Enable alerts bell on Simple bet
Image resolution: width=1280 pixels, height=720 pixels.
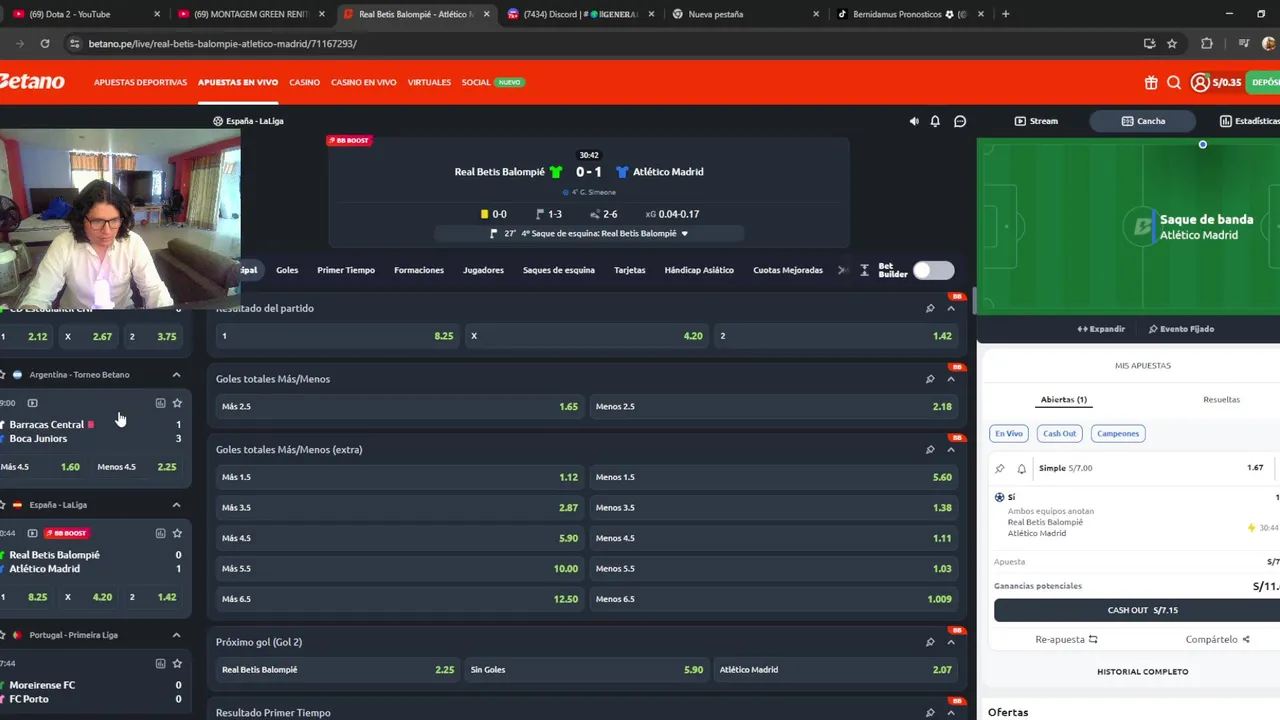(1022, 468)
